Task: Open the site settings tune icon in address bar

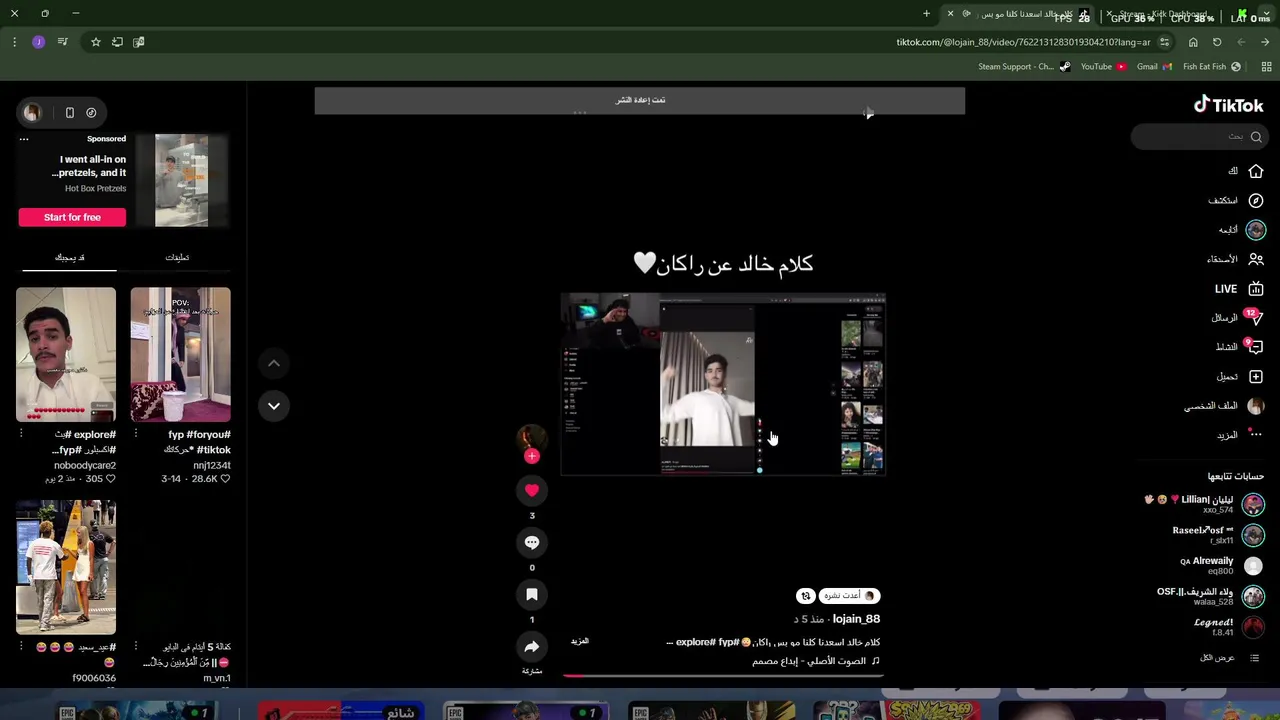Action: click(1164, 42)
